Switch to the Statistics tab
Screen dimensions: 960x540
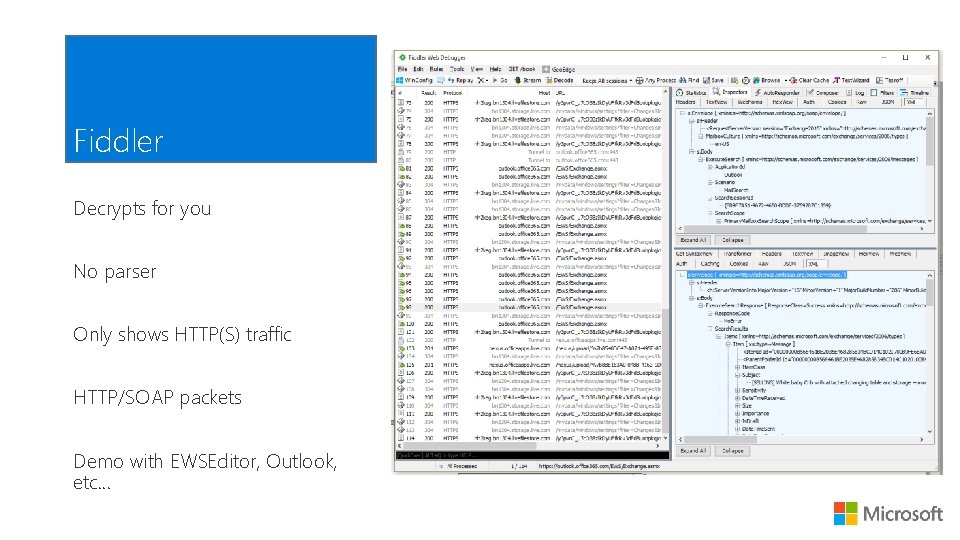click(x=692, y=92)
